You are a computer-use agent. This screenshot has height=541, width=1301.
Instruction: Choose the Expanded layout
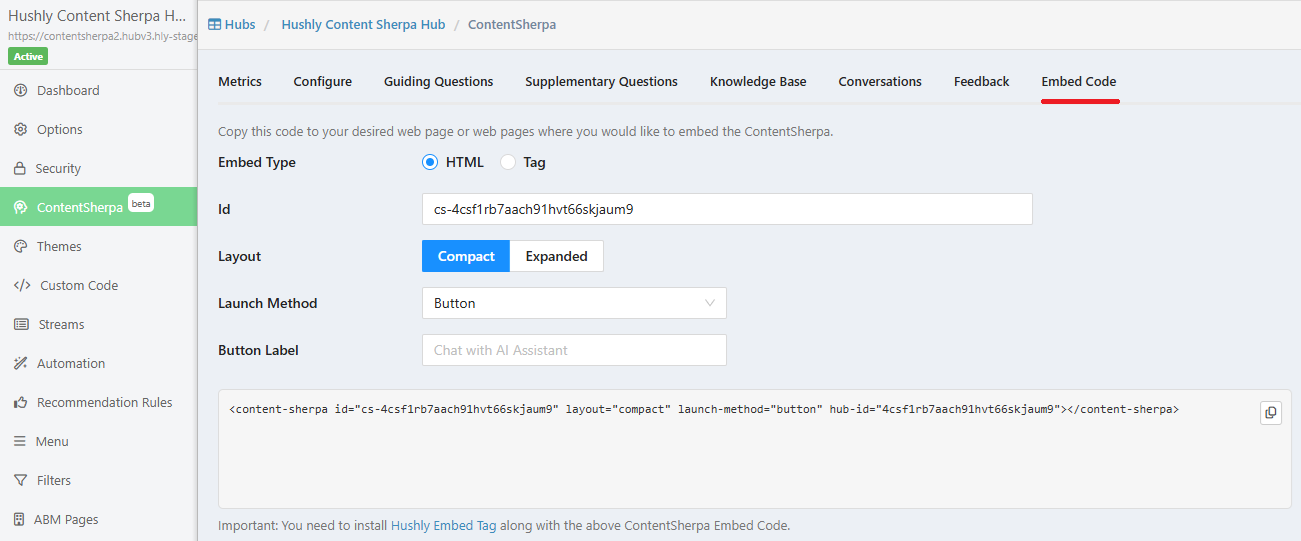[557, 256]
